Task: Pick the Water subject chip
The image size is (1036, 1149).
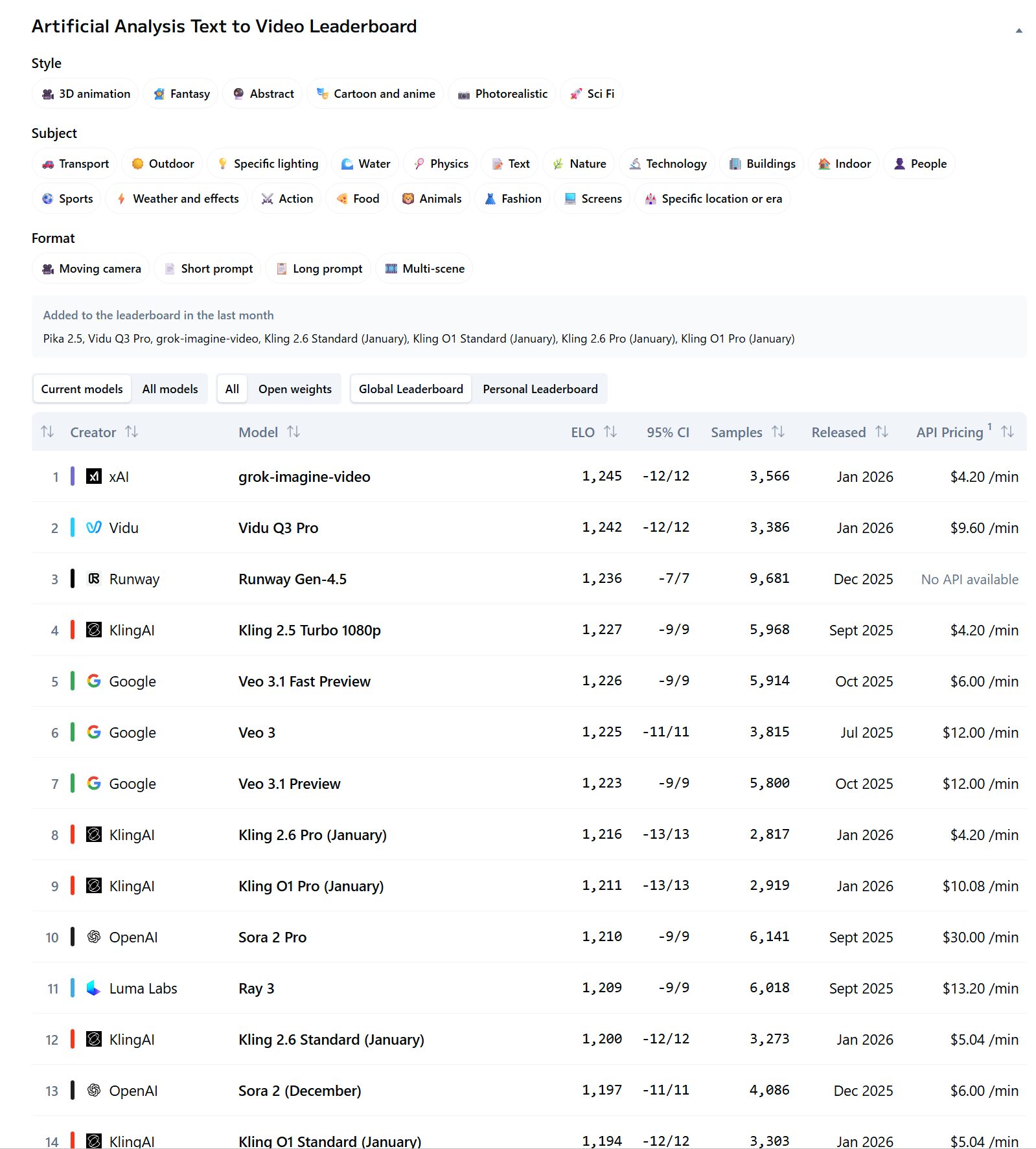Action: coord(365,164)
